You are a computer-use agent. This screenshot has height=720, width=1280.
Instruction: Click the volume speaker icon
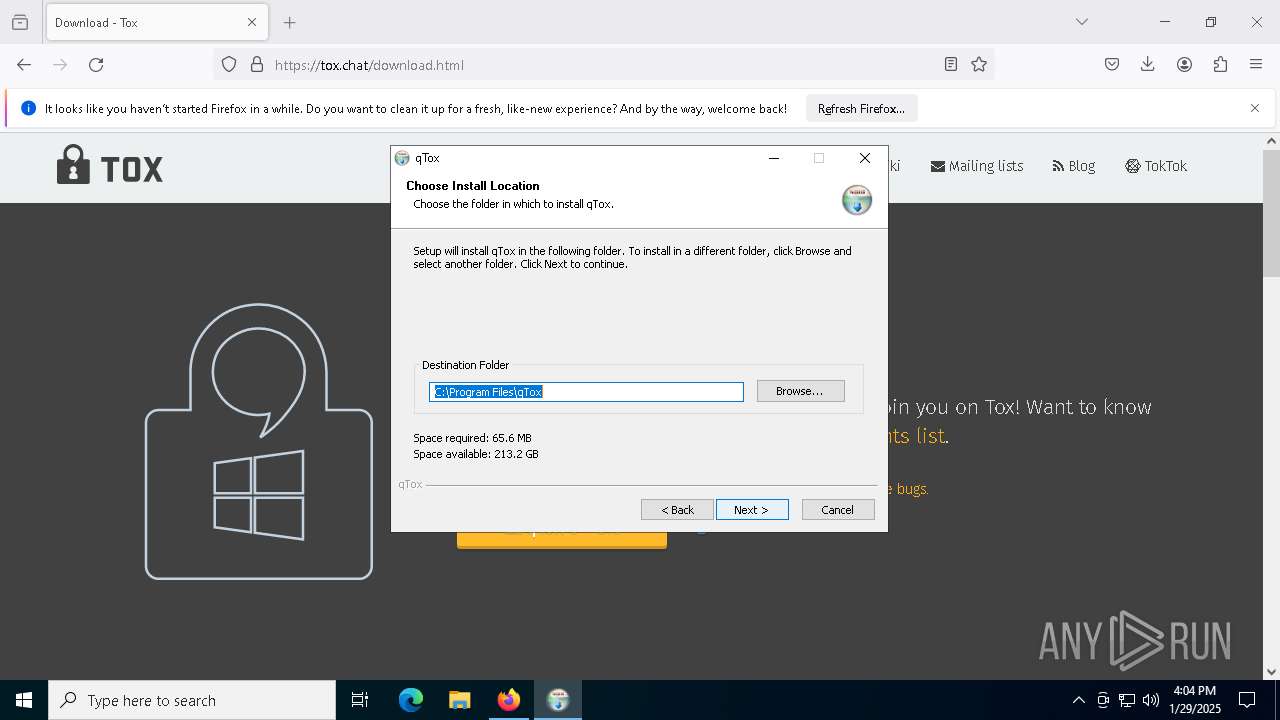[x=1151, y=700]
